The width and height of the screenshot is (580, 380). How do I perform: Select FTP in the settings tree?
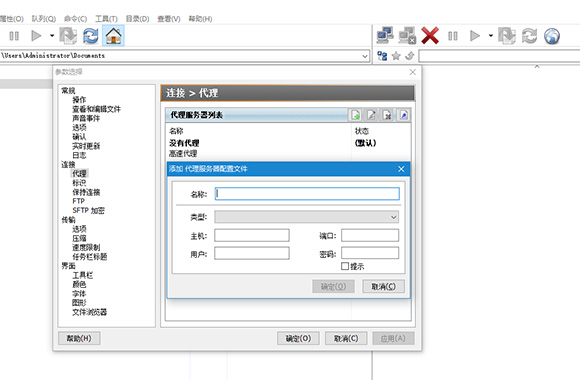78,201
